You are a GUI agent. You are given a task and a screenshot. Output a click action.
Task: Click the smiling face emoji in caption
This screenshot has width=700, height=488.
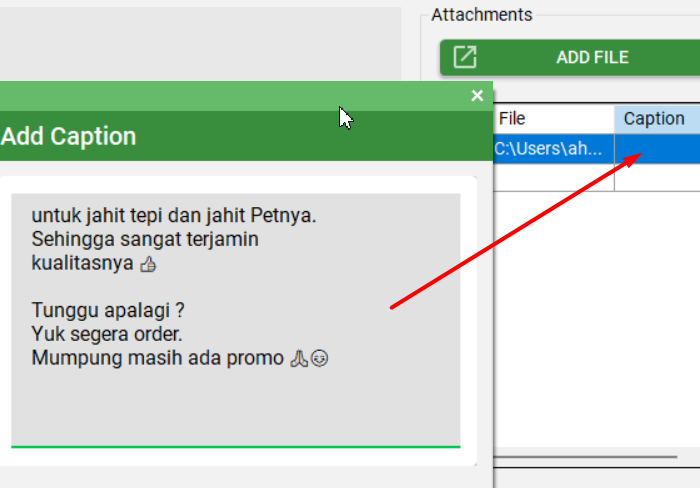pos(319,358)
